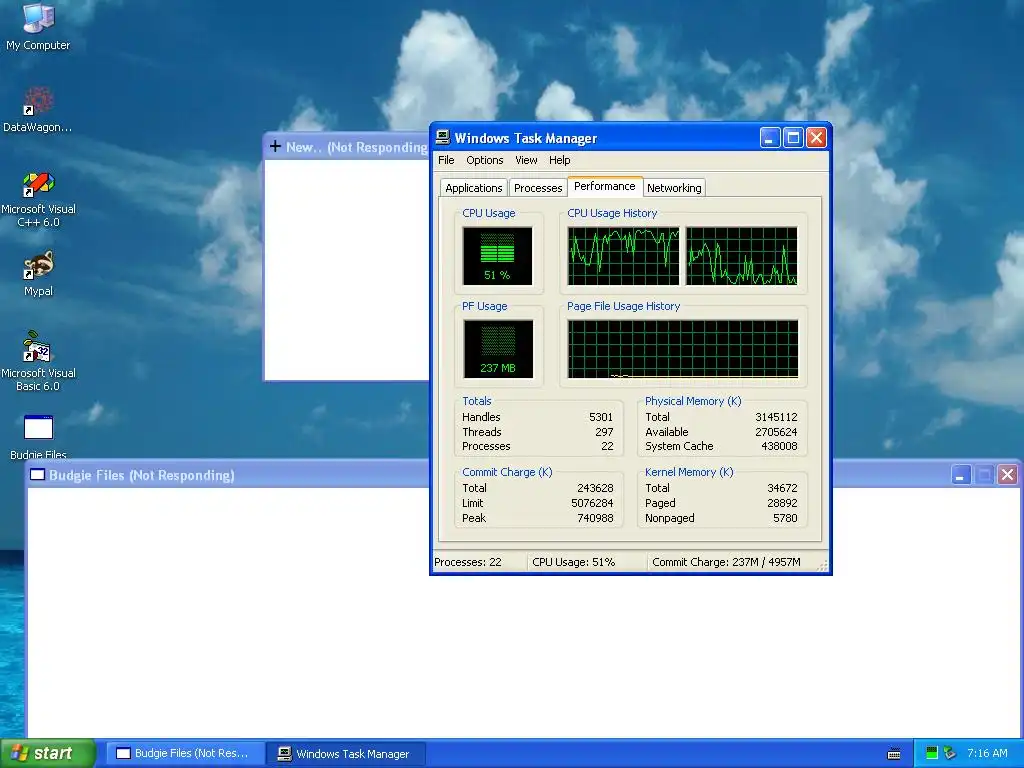The image size is (1024, 768).
Task: Switch to the Applications tab
Action: point(473,188)
